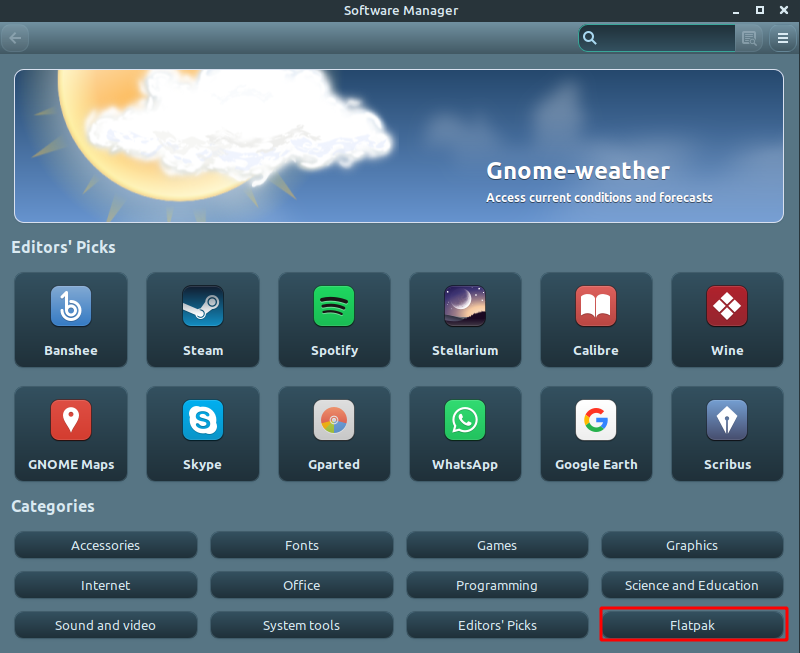
Task: Open the hamburger menu
Action: pyautogui.click(x=783, y=38)
